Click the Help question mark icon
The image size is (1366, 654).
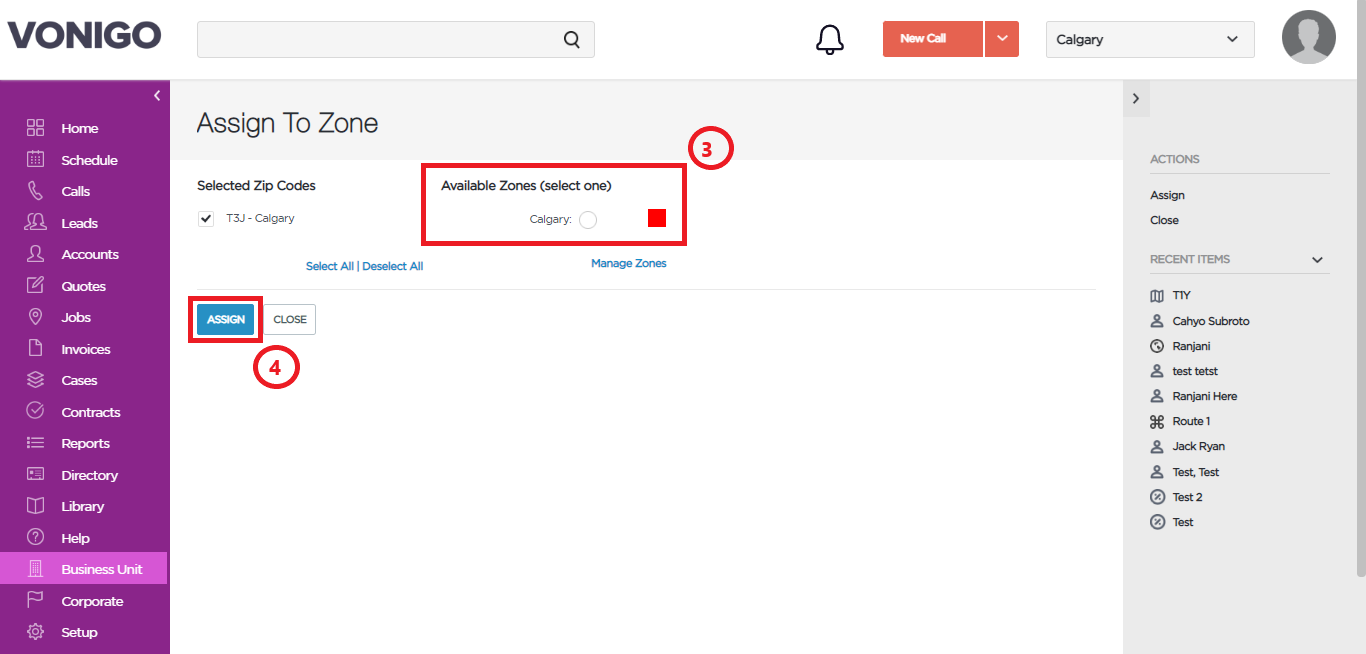click(x=36, y=537)
